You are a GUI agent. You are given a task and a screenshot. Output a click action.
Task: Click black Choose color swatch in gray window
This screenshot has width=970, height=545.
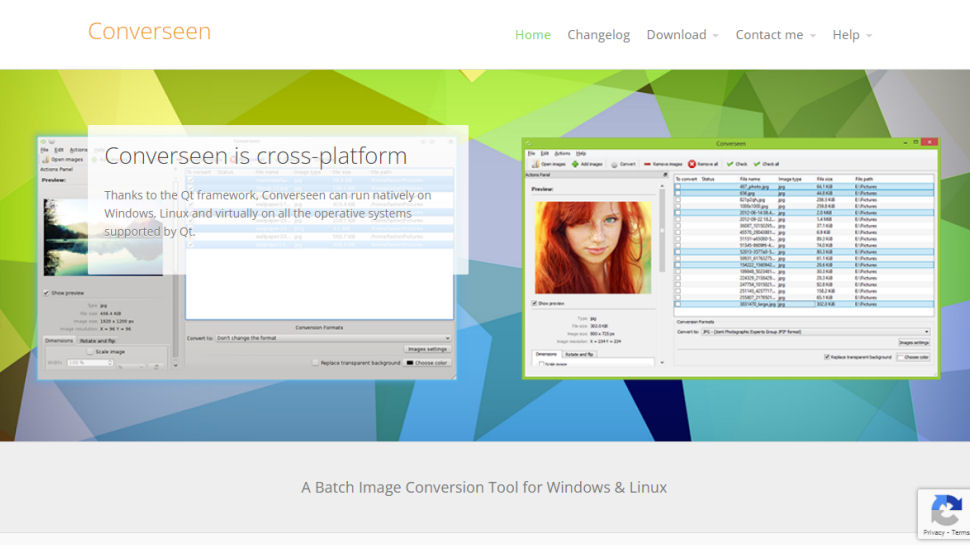tap(410, 363)
